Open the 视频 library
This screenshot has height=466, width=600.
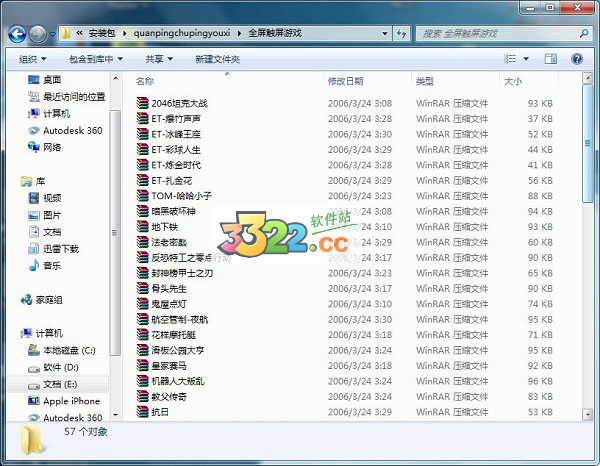45,198
